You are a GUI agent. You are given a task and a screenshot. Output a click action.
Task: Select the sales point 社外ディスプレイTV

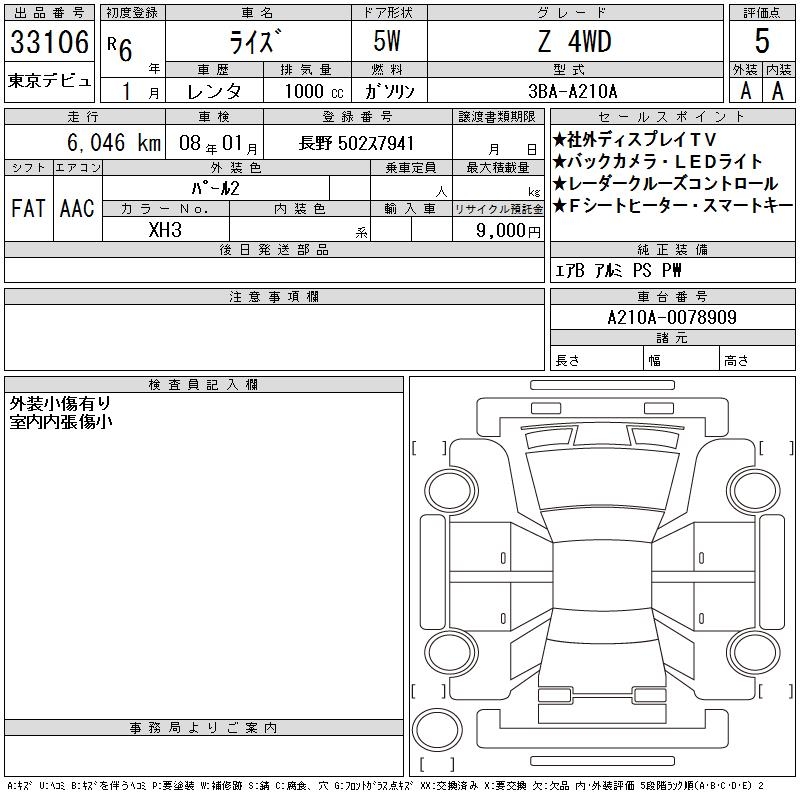pyautogui.click(x=635, y=139)
